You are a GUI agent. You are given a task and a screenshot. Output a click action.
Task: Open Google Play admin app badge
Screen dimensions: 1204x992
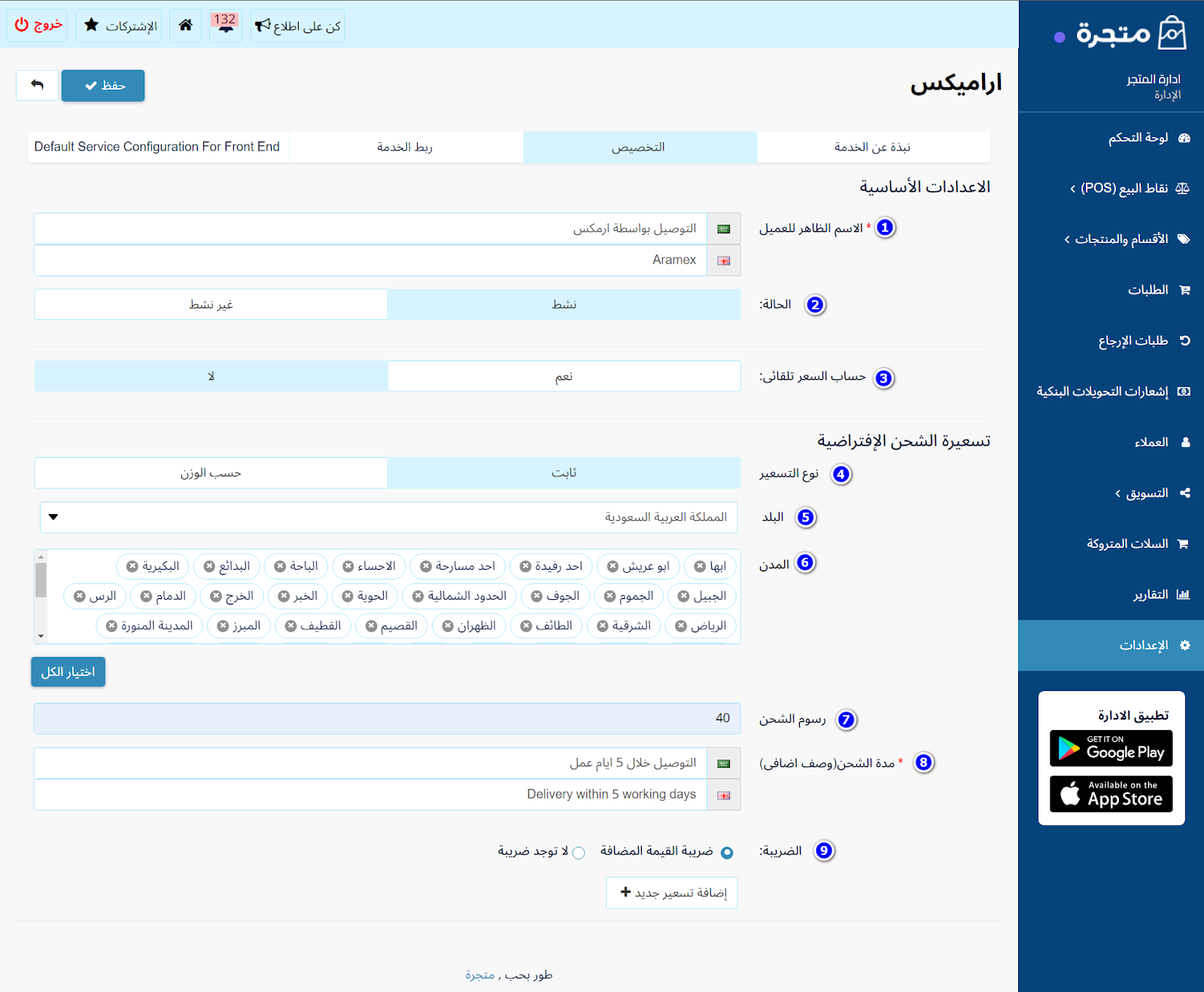pos(1111,748)
